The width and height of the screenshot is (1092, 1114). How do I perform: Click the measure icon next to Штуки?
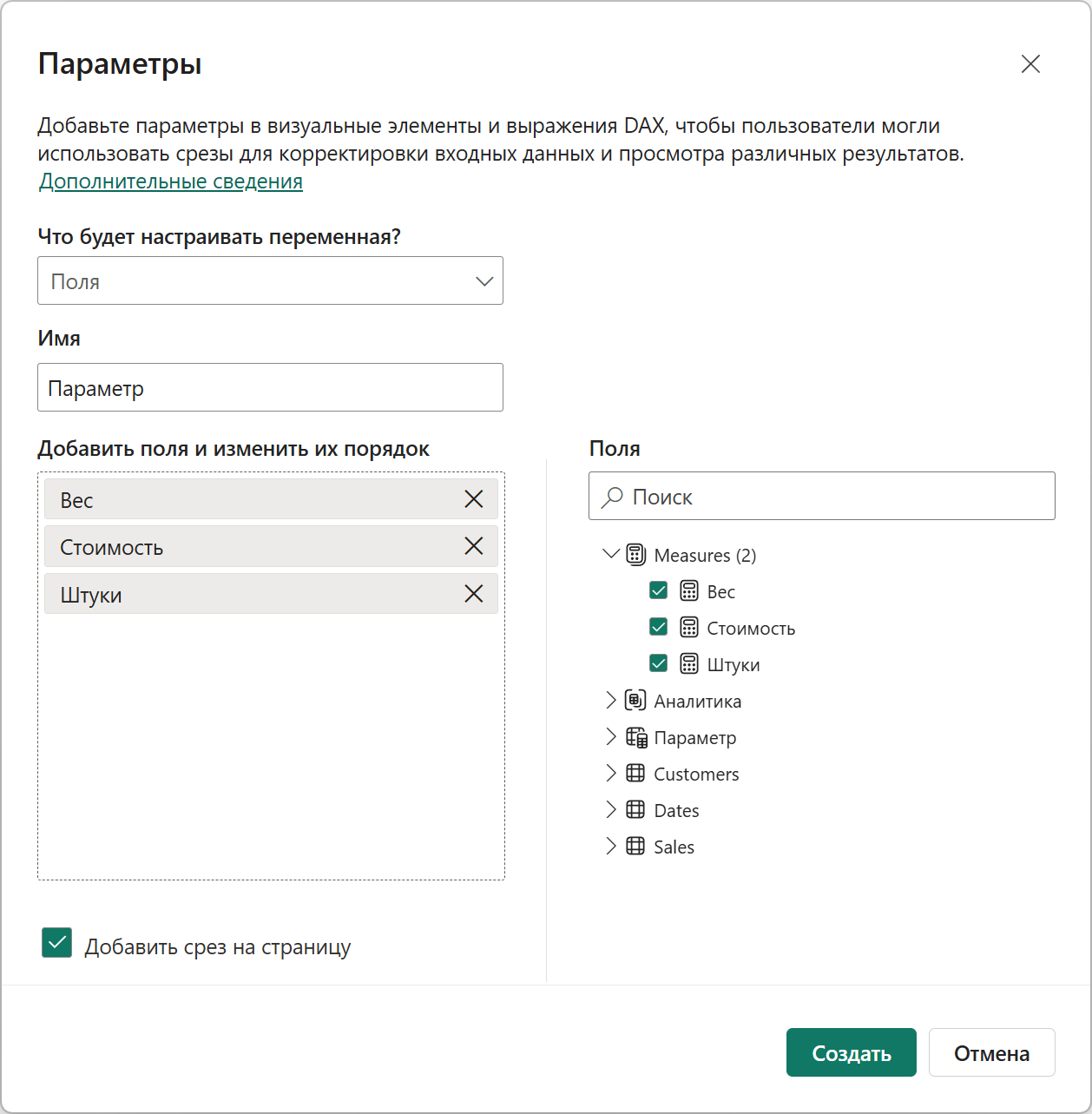(x=690, y=663)
